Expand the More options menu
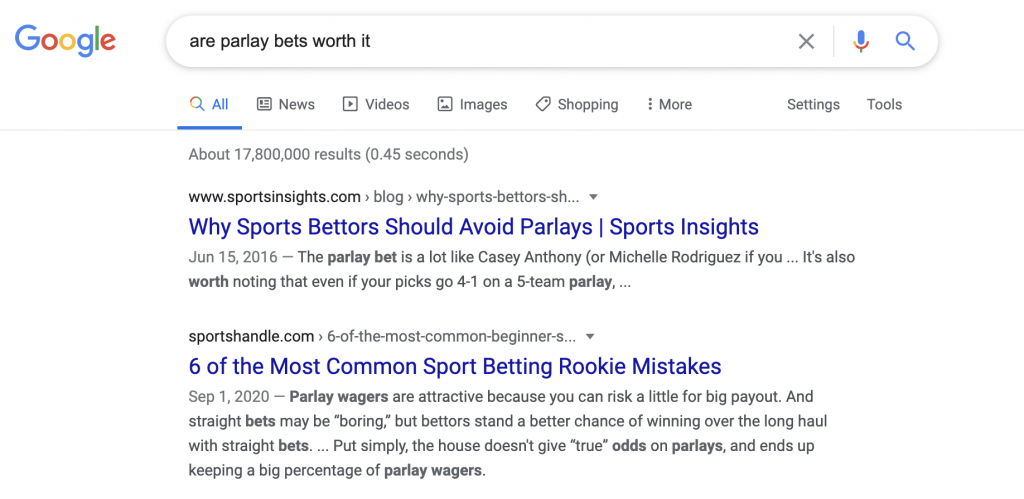Screen dimensions: 1024x499 [x=669, y=105]
